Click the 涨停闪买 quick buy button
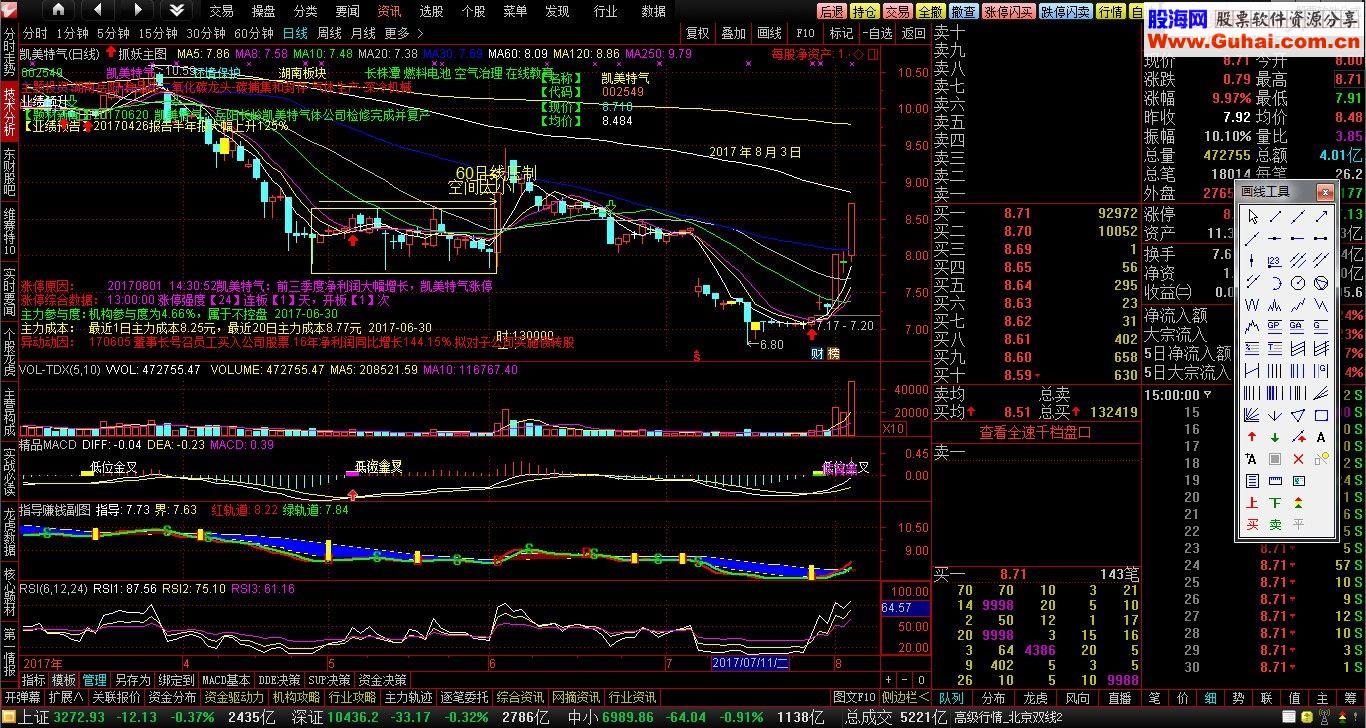 [x=1007, y=12]
